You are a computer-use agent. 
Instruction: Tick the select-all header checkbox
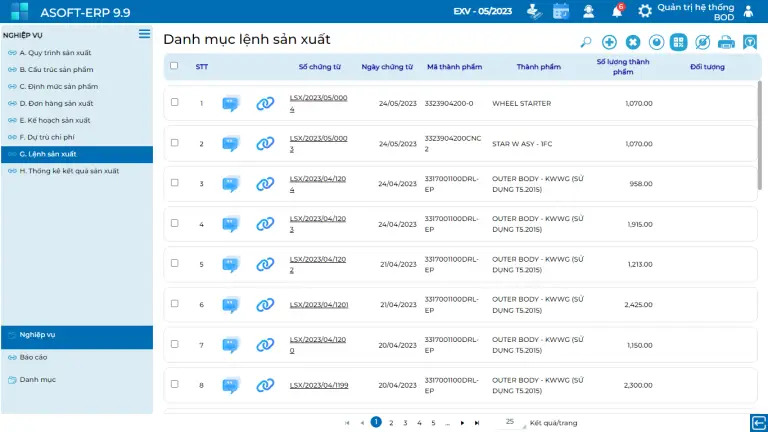click(x=175, y=66)
